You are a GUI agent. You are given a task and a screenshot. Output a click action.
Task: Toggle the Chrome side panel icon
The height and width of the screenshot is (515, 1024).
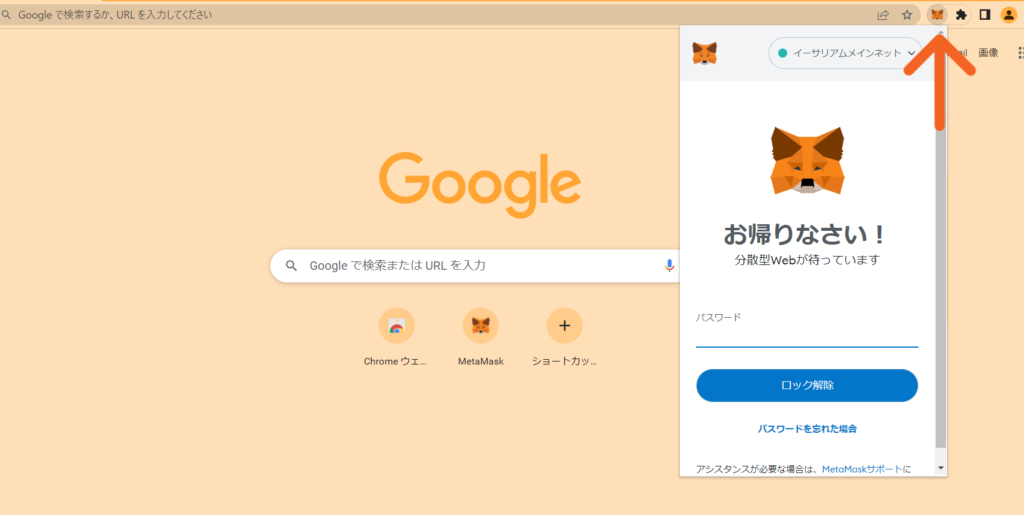pos(985,14)
